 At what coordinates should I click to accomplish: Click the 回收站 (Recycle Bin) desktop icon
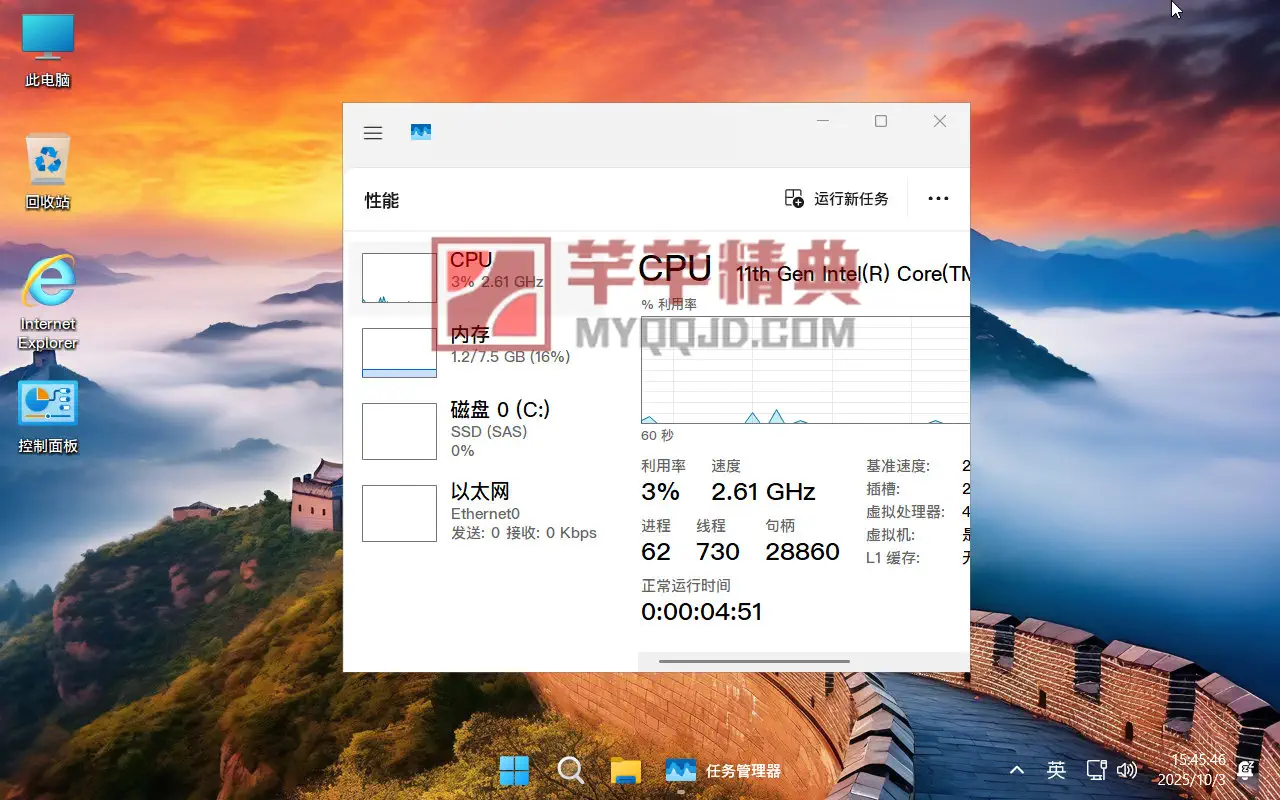[x=48, y=172]
